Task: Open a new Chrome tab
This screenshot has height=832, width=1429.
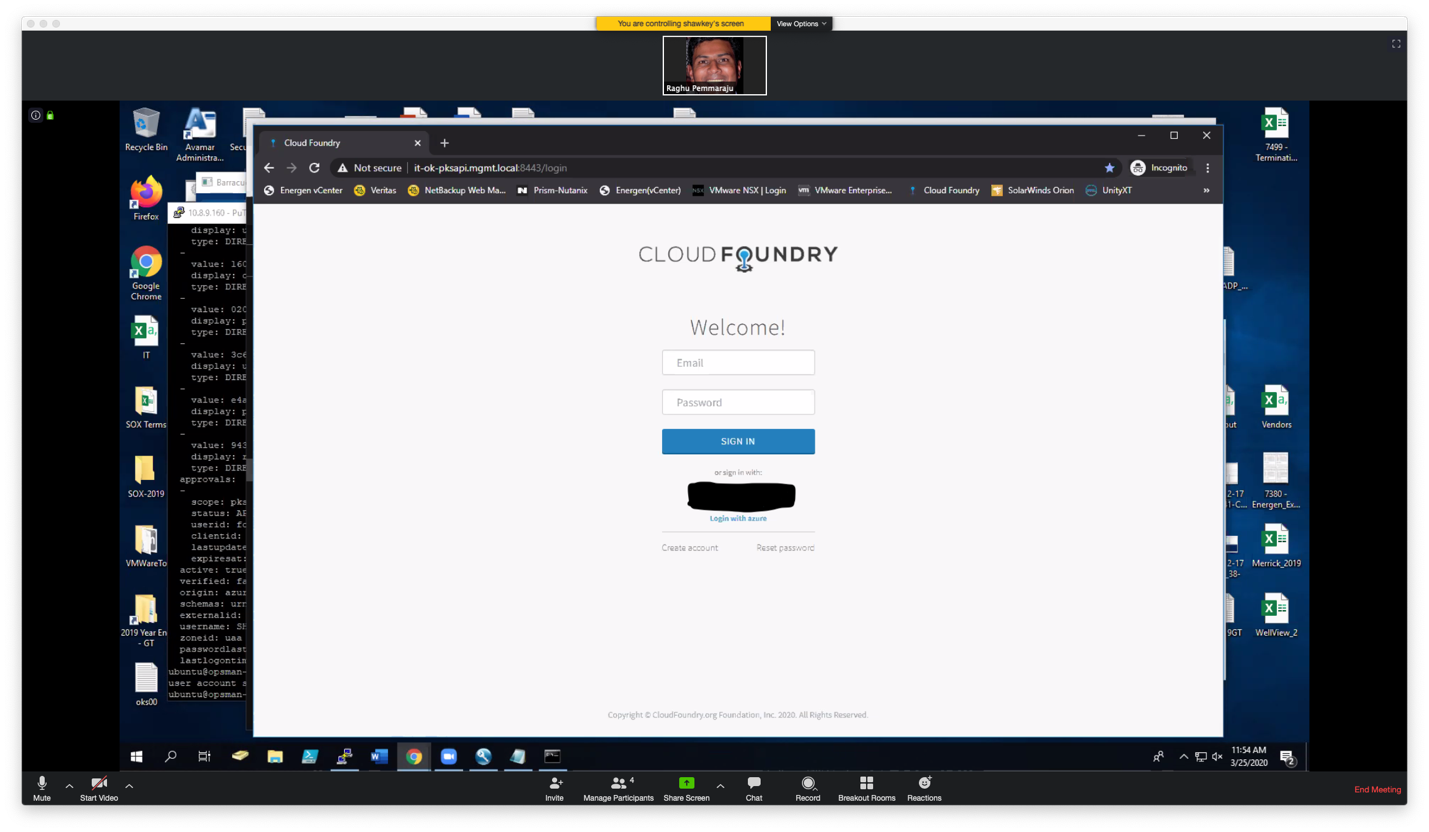Action: [x=445, y=143]
